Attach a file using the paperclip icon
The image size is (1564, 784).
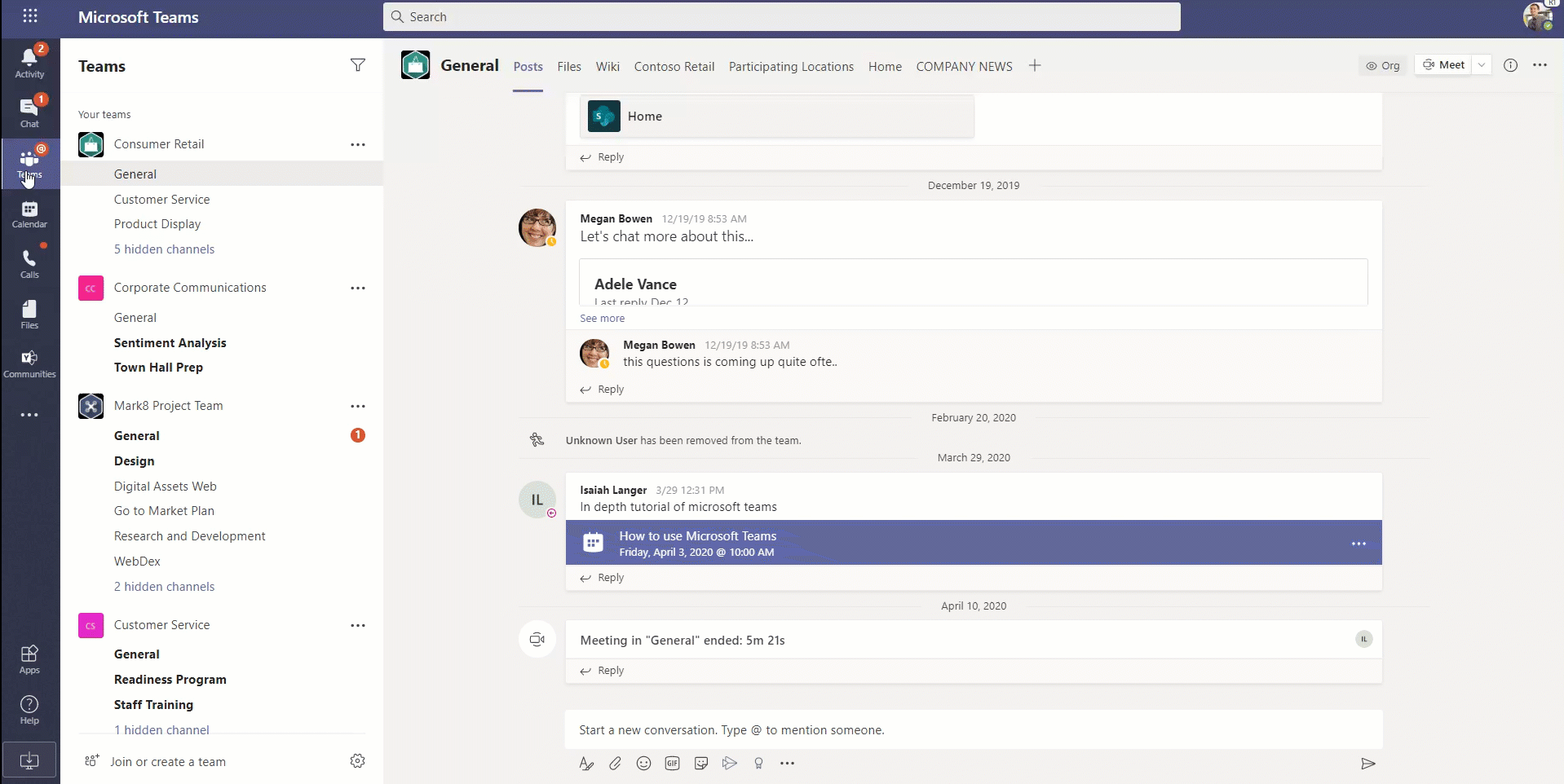(615, 764)
